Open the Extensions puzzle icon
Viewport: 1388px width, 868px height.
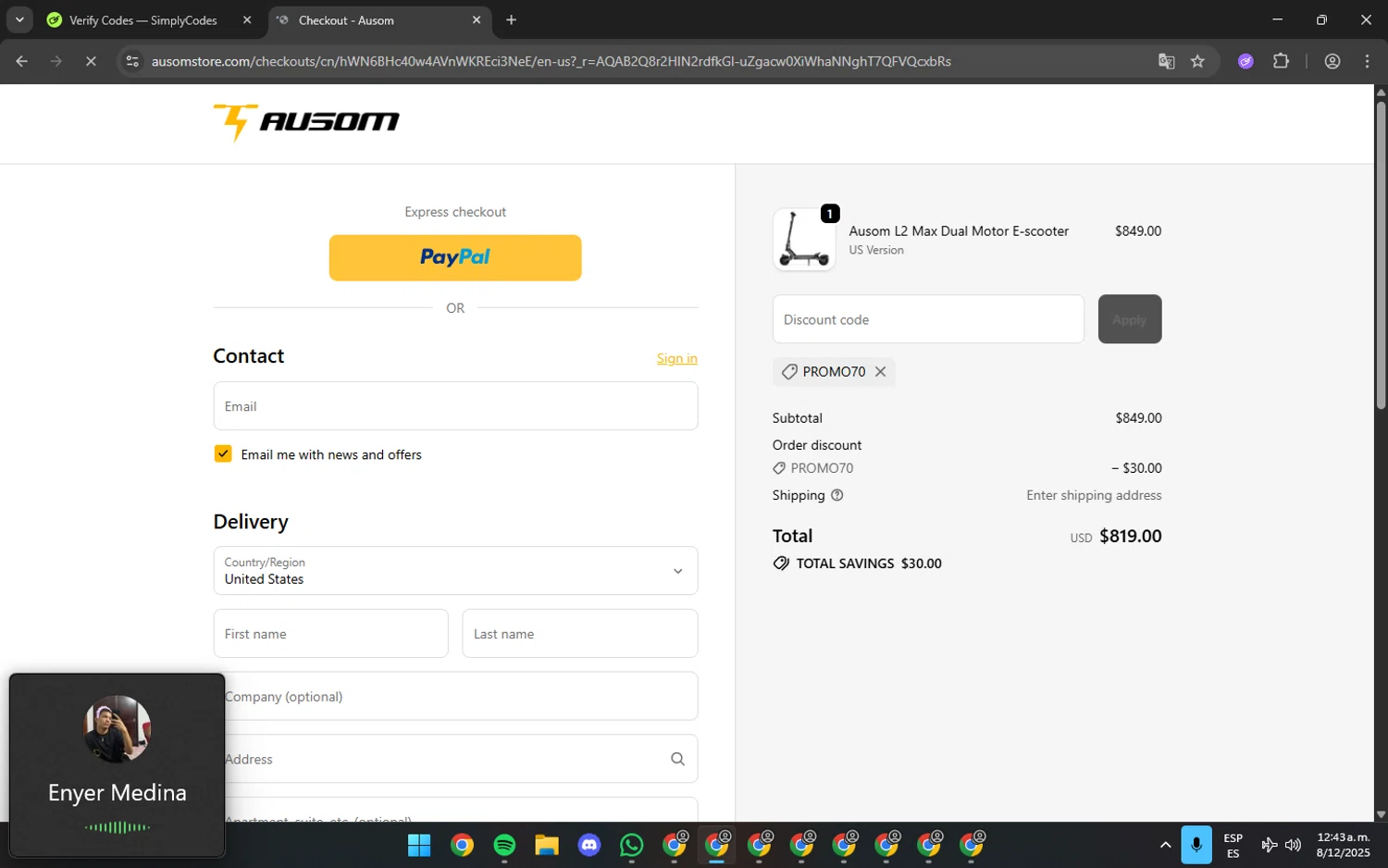(x=1281, y=61)
